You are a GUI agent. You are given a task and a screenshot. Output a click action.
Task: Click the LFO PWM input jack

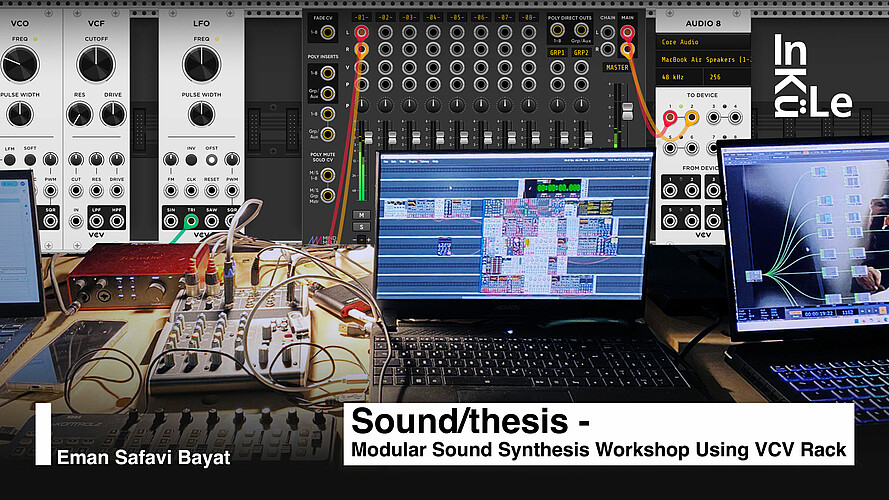coord(232,191)
